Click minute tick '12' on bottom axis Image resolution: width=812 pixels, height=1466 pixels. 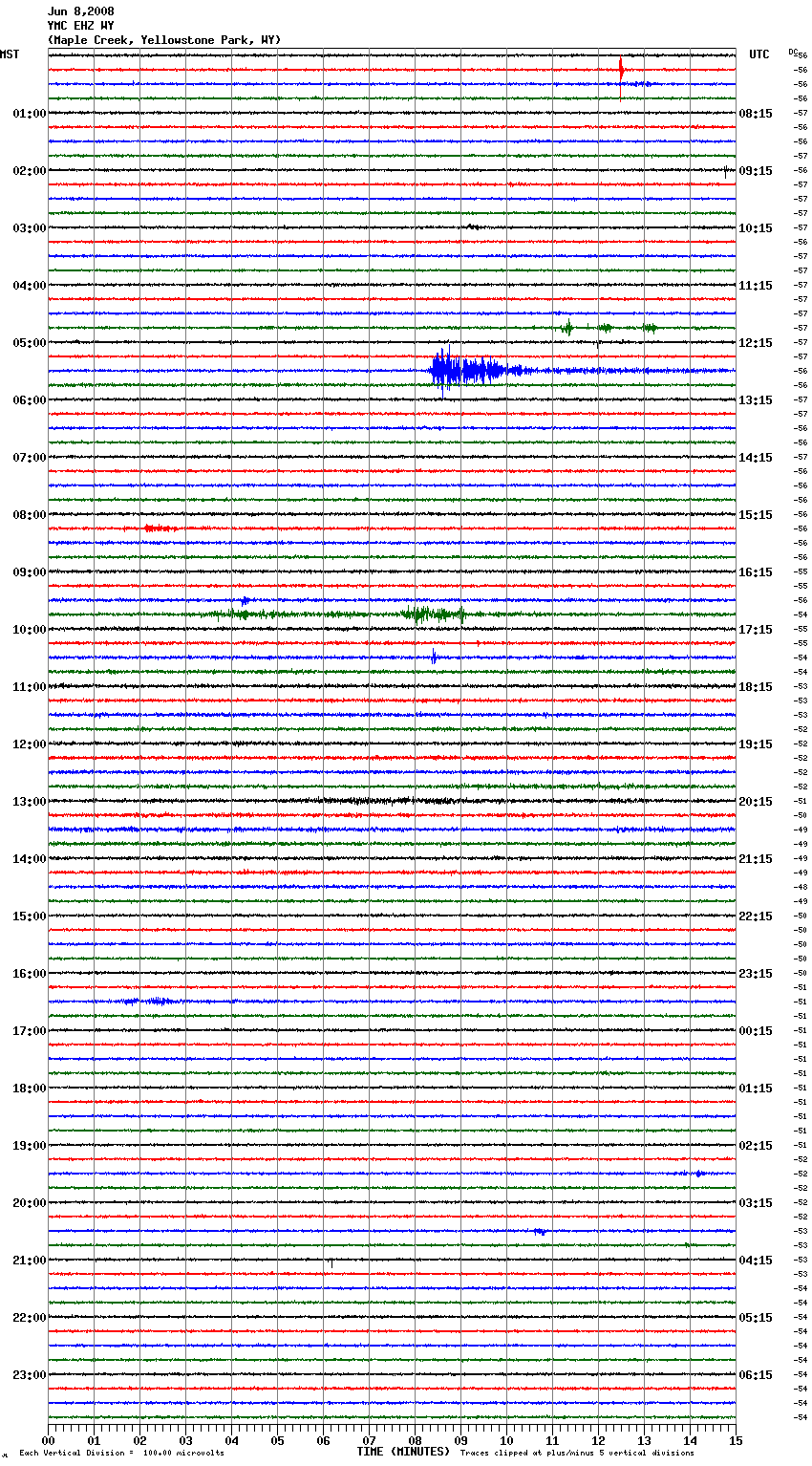(x=598, y=1440)
